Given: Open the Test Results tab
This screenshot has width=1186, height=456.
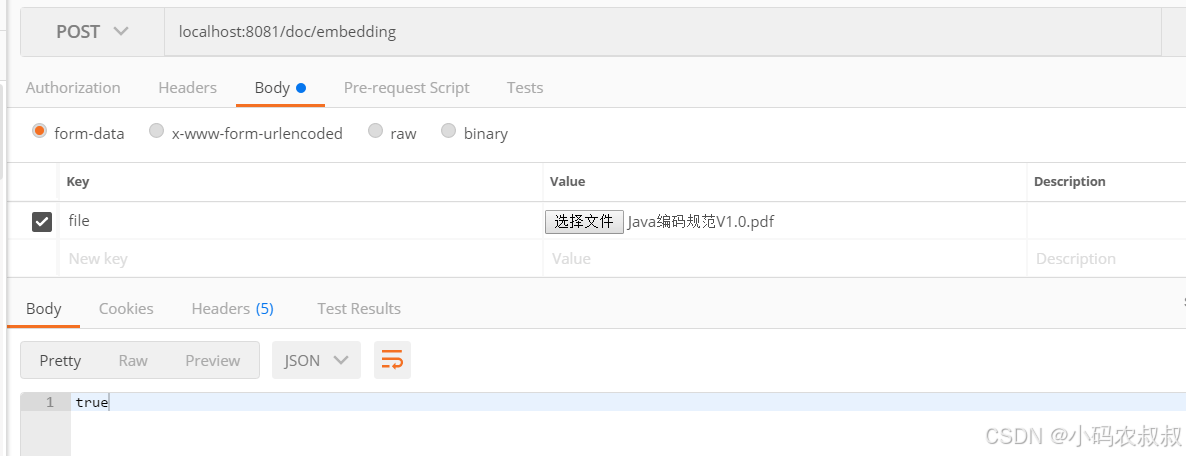Looking at the screenshot, I should 359,309.
